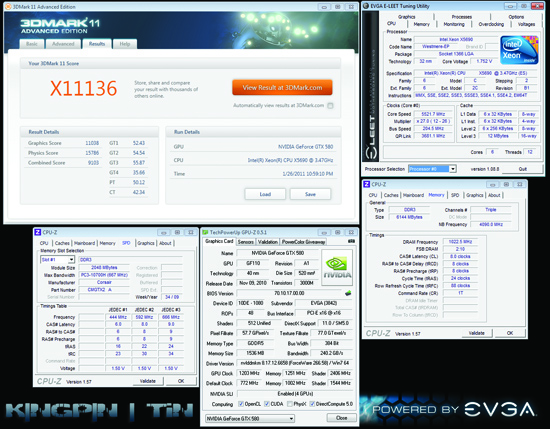
Task: Click the BIOS save chip icon
Action: click(348, 293)
